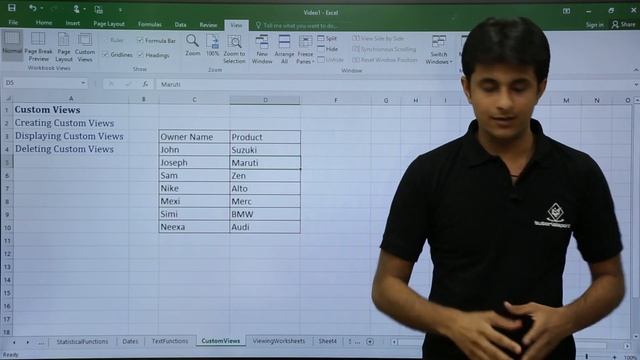This screenshot has height=360, width=640.
Task: Select the cell containing Joseph
Action: [194, 162]
